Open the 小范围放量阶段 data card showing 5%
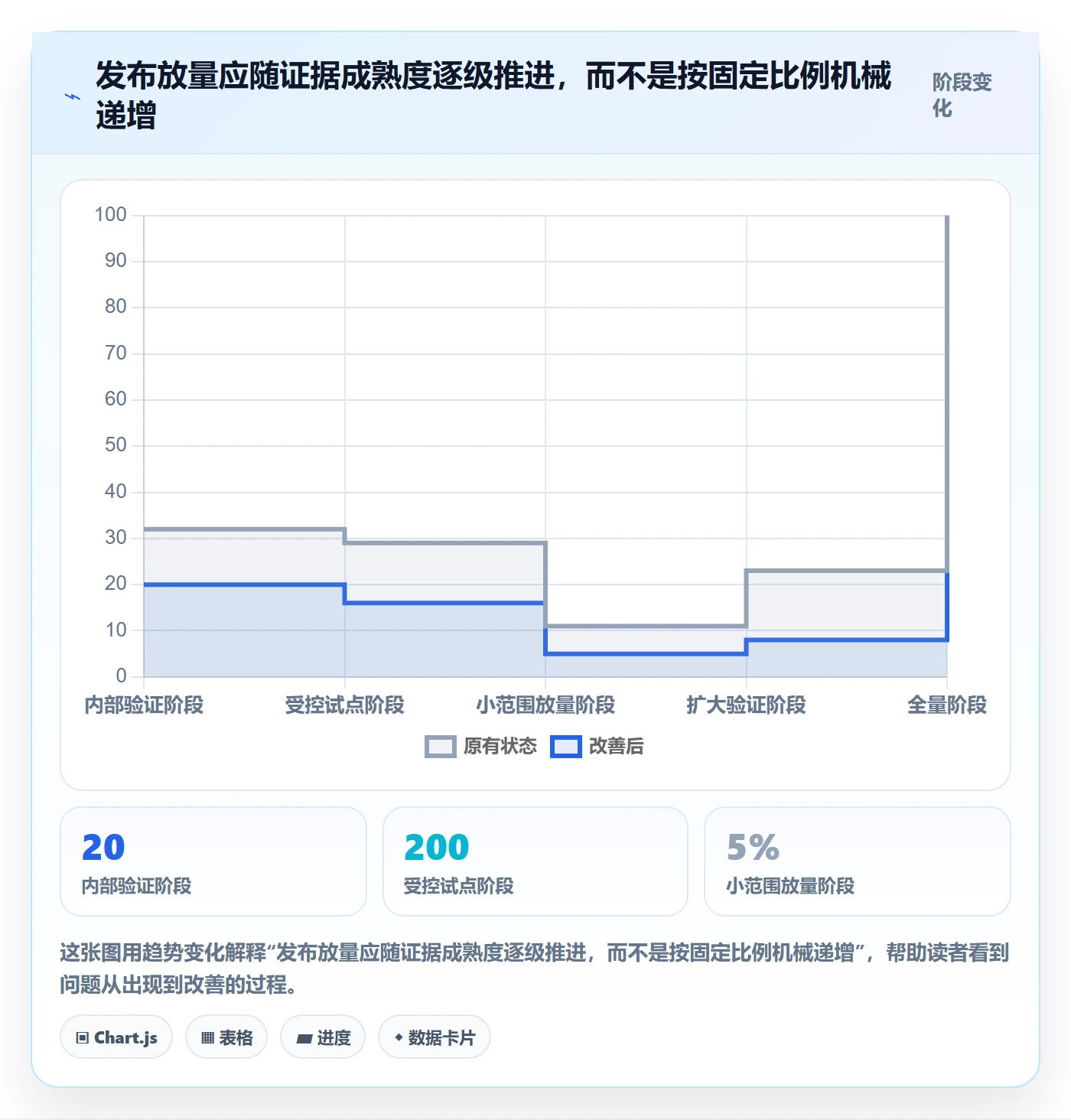The height and width of the screenshot is (1120, 1071). pos(858,861)
